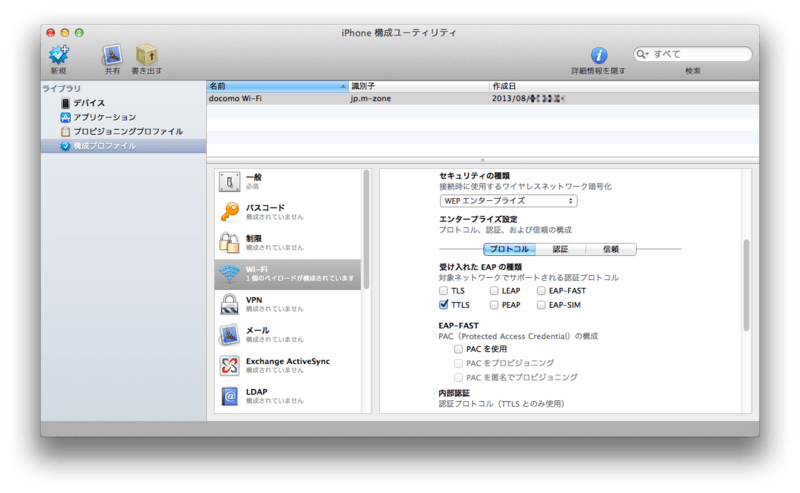Click the 共有 (Share) toolbar icon
Viewport: 800px width, 493px height.
[x=112, y=55]
